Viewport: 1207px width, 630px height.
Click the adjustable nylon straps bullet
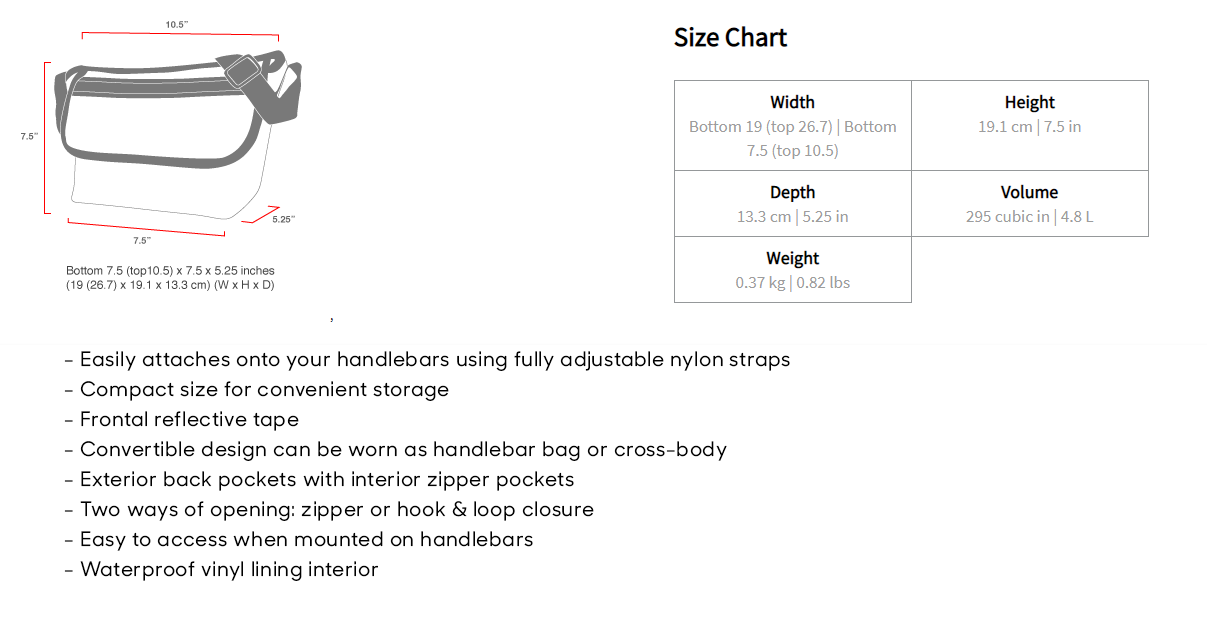pos(427,360)
